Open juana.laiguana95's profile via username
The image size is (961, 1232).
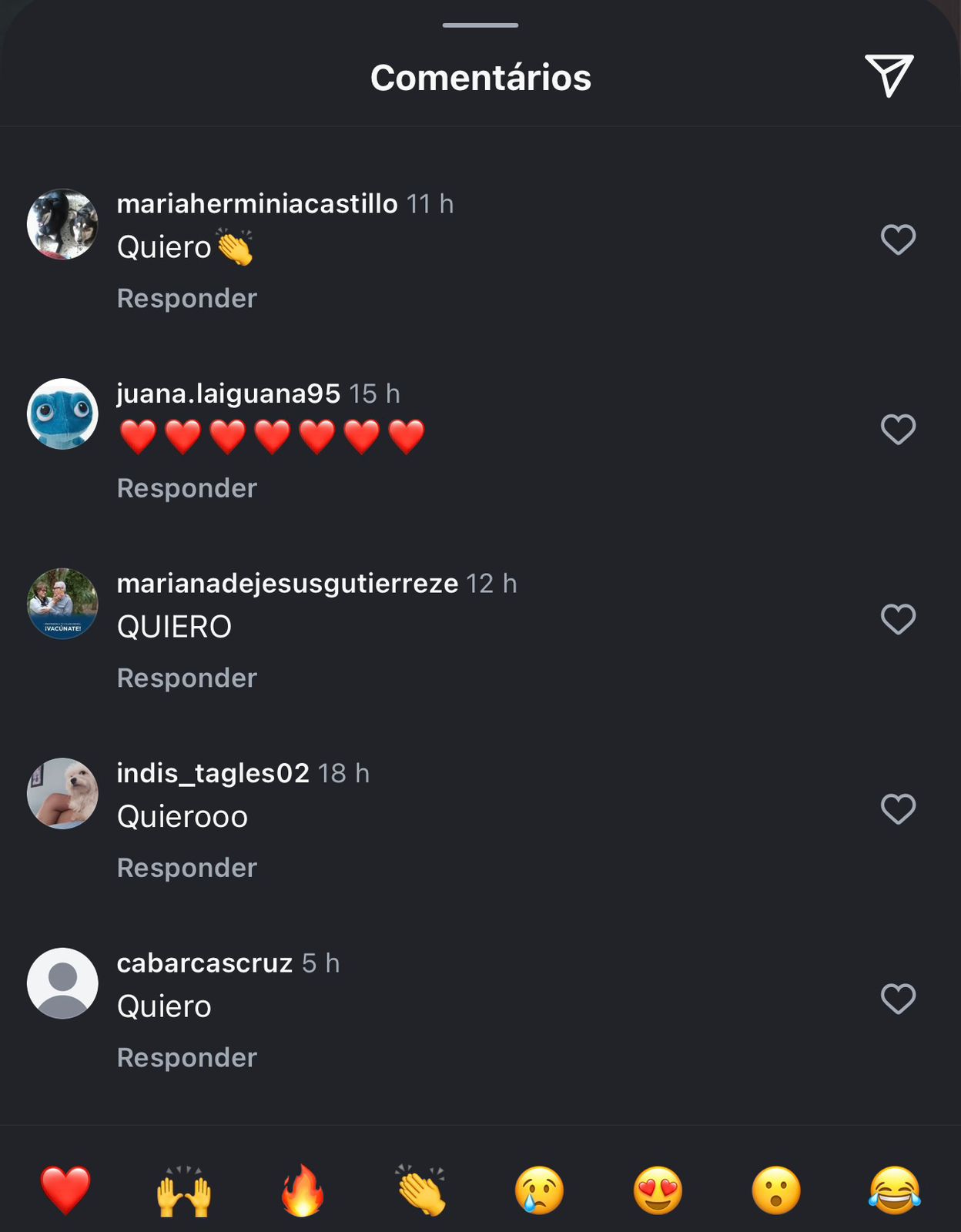click(229, 393)
